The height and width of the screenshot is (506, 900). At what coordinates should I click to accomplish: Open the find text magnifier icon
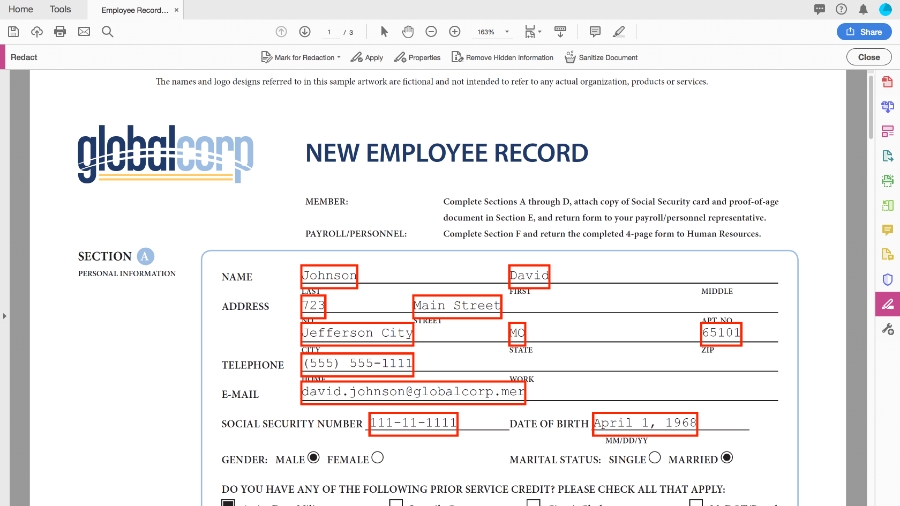[x=107, y=32]
